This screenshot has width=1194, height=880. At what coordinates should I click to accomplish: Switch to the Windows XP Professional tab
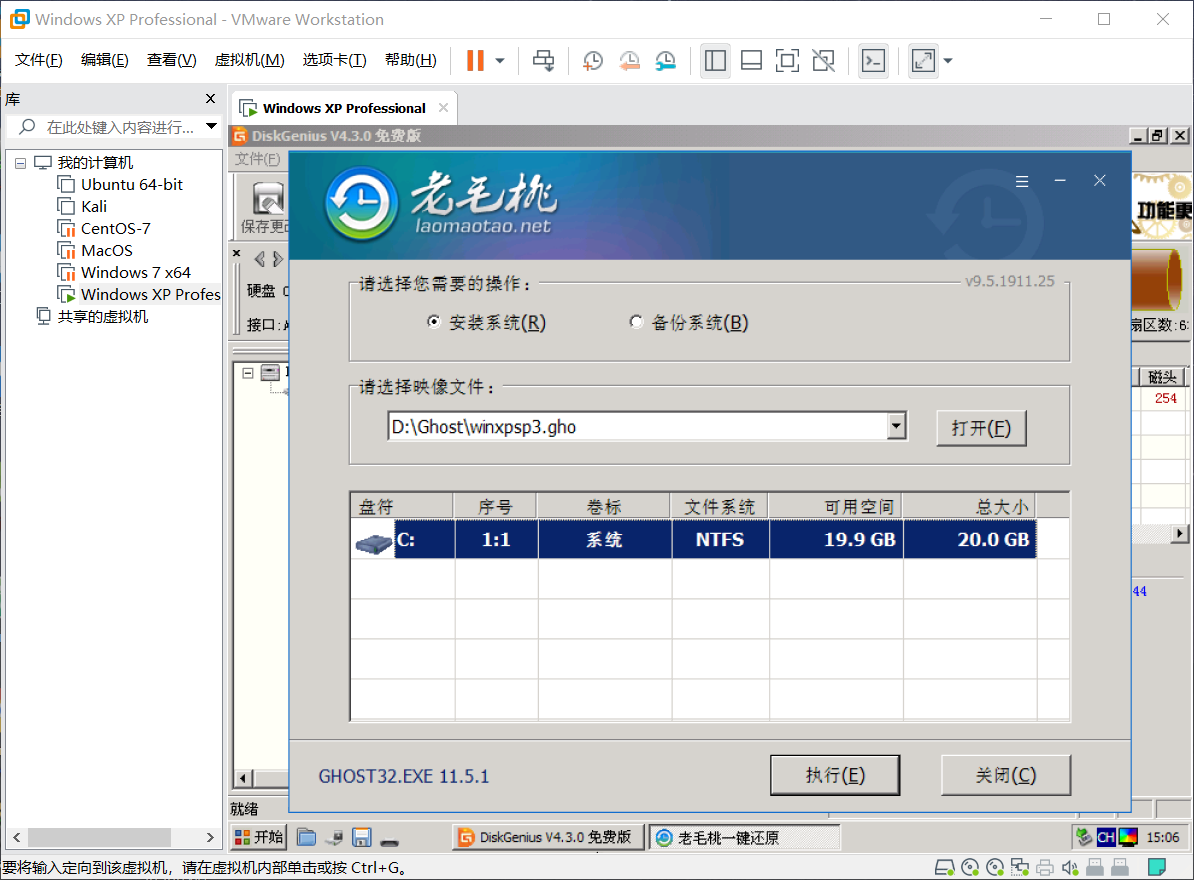344,107
